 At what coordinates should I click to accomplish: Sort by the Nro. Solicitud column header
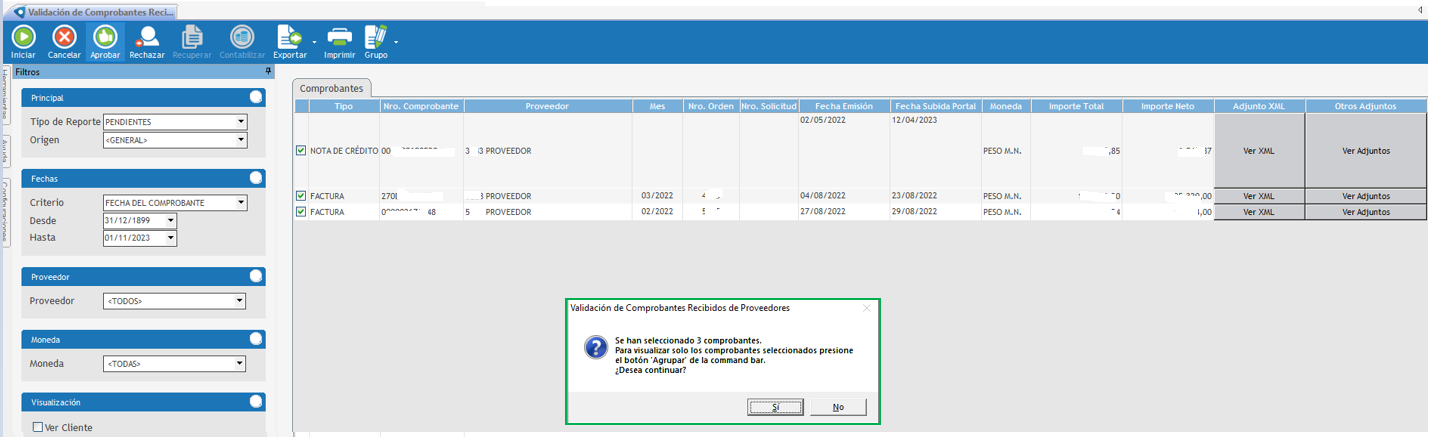tap(769, 106)
